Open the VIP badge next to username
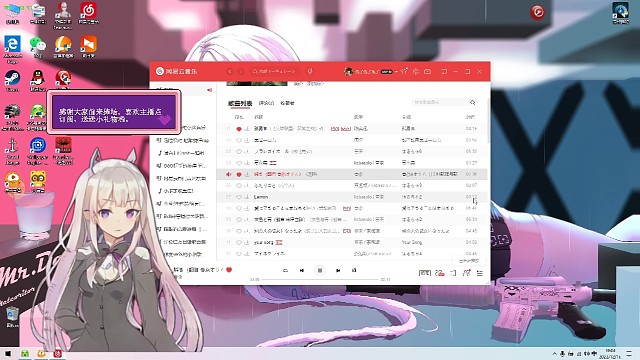The height and width of the screenshot is (360, 640). pyautogui.click(x=387, y=71)
